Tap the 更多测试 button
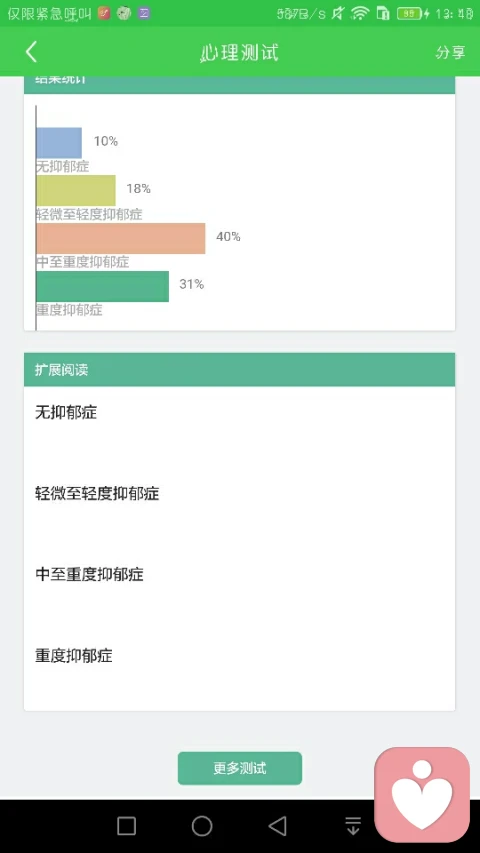The image size is (480, 853). point(240,768)
